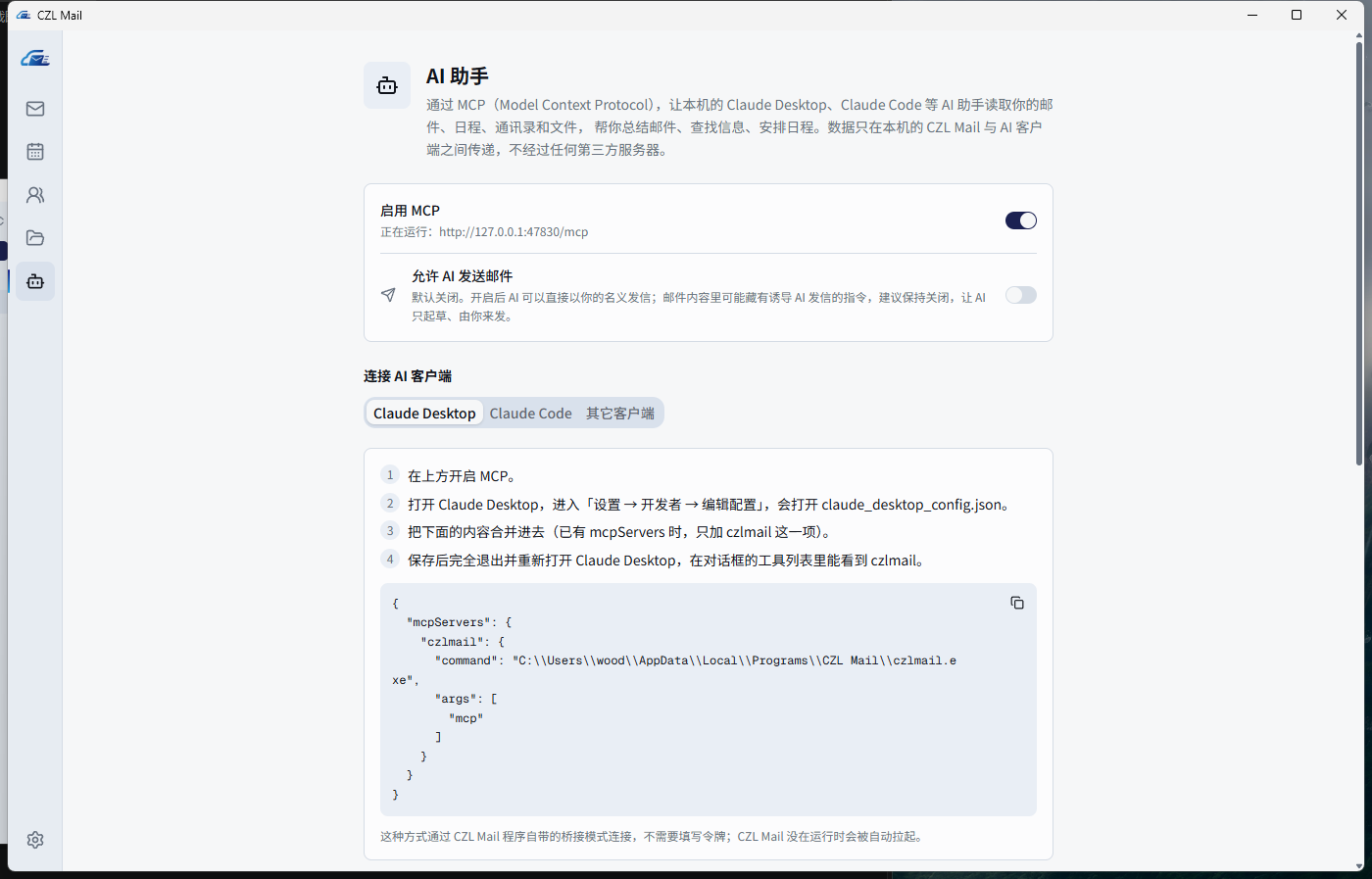1372x879 pixels.
Task: Click the MCP URL http://127.0.0.1:47830/mcp
Action: coord(514,232)
